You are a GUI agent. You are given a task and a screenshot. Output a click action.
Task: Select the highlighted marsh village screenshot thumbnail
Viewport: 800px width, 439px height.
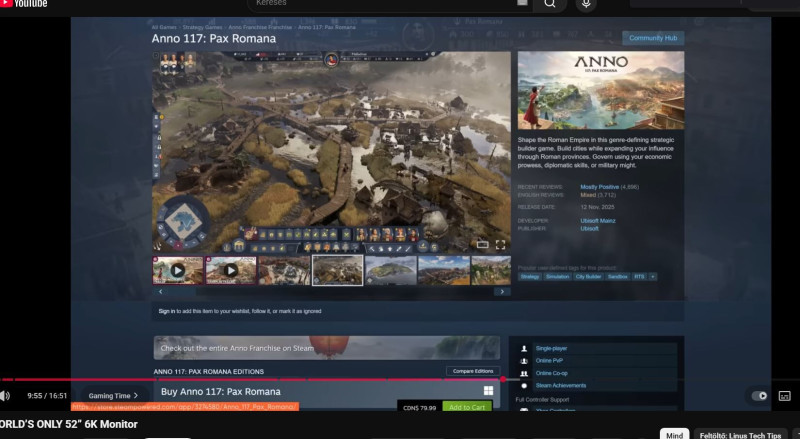337,270
